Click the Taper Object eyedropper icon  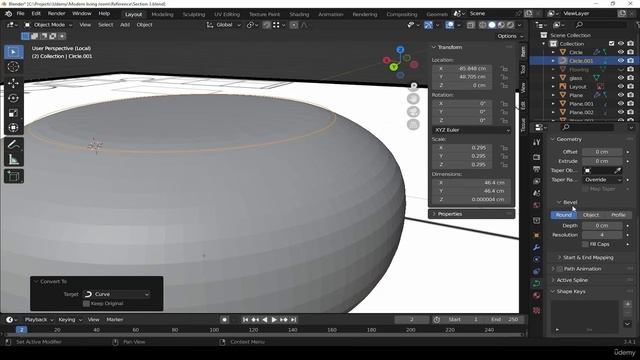click(618, 170)
